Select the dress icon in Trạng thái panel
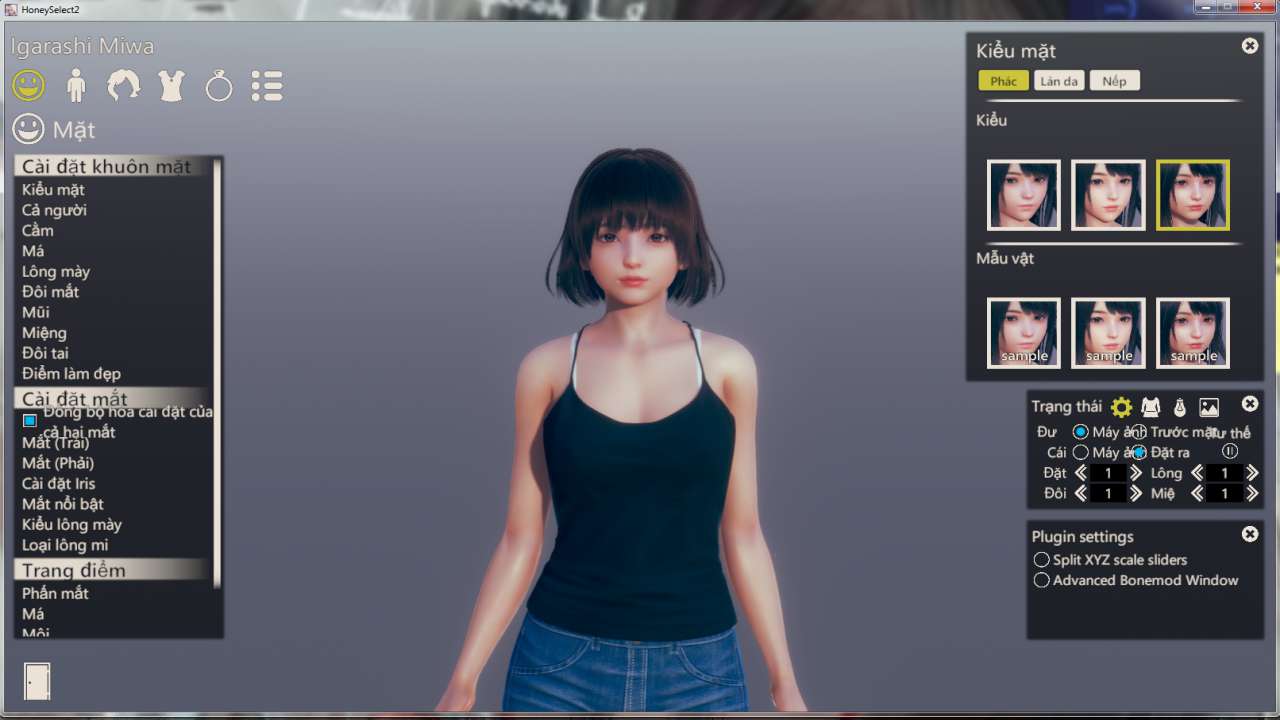This screenshot has width=1280, height=720. pos(1151,407)
